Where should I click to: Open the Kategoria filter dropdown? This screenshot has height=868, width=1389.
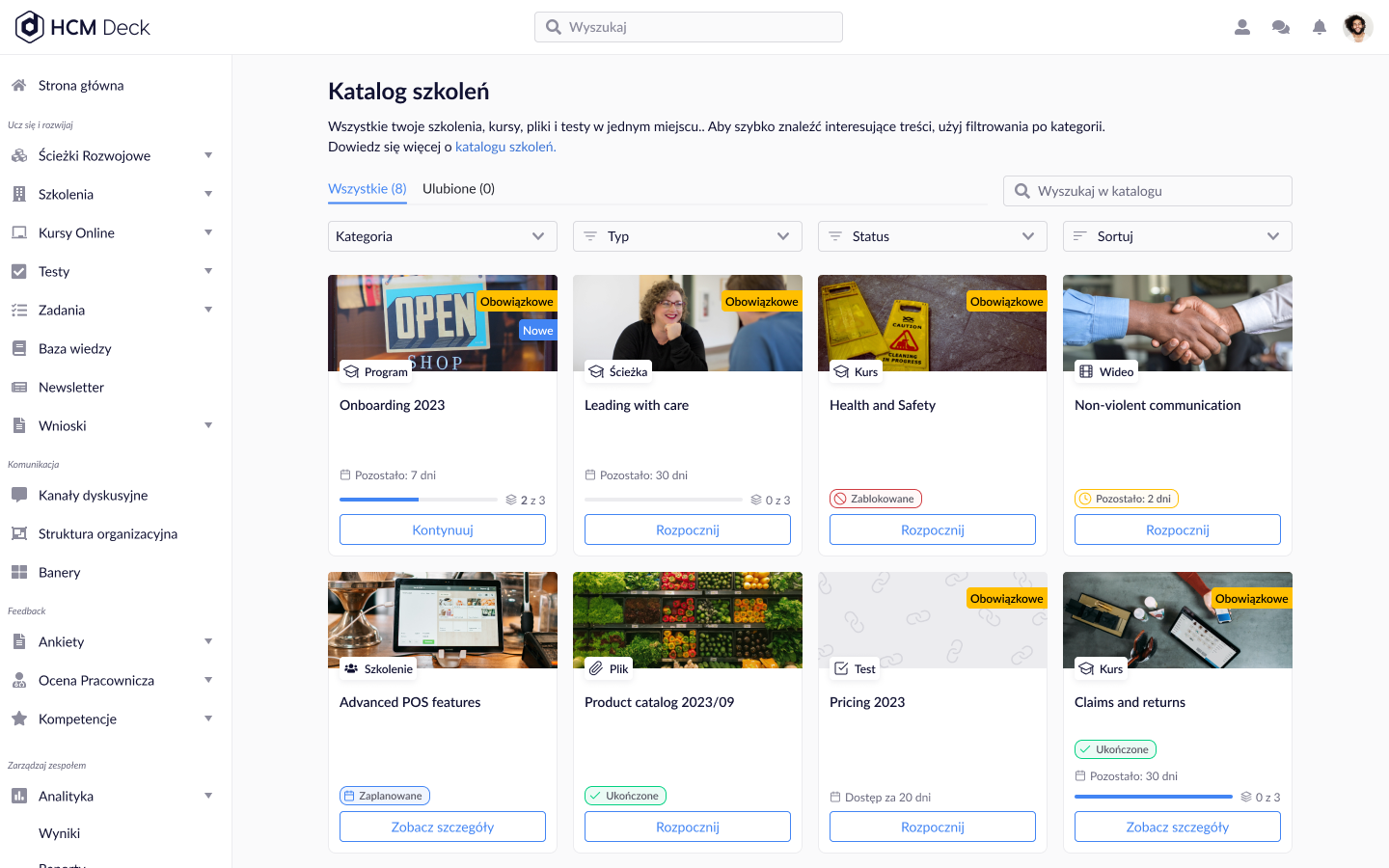pyautogui.click(x=443, y=236)
